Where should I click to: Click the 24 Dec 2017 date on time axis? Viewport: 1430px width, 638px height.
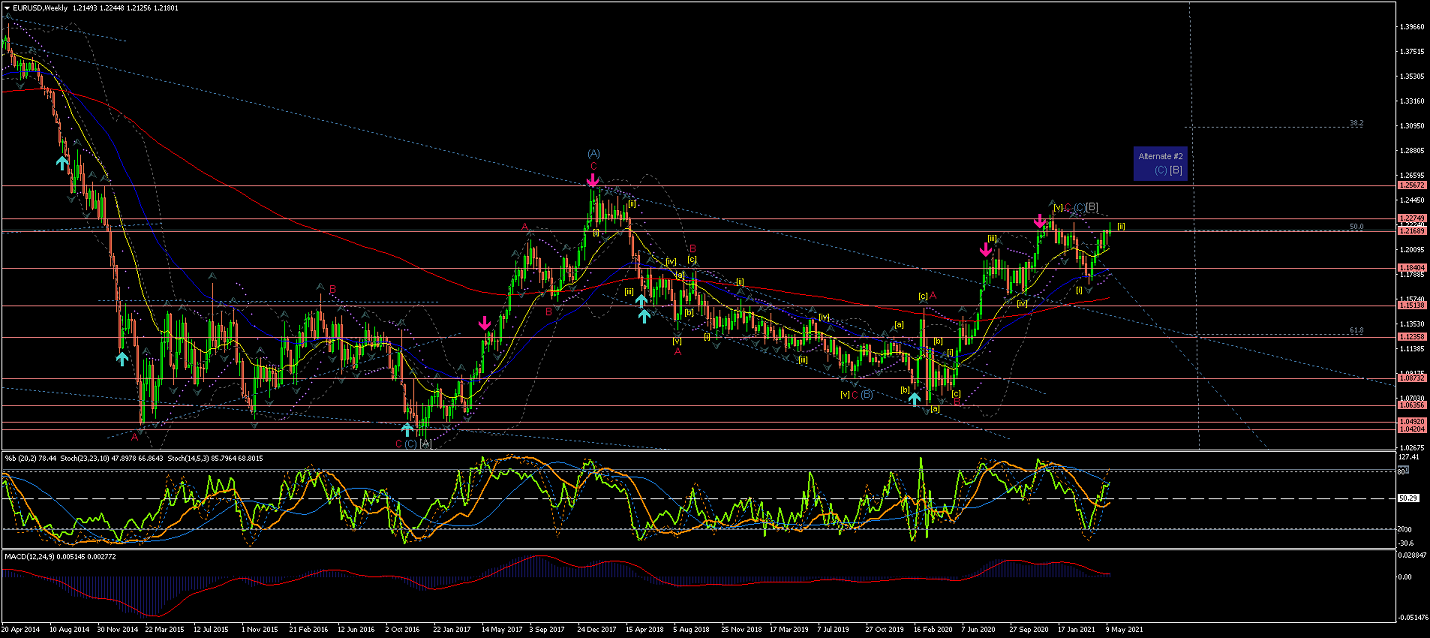598,631
